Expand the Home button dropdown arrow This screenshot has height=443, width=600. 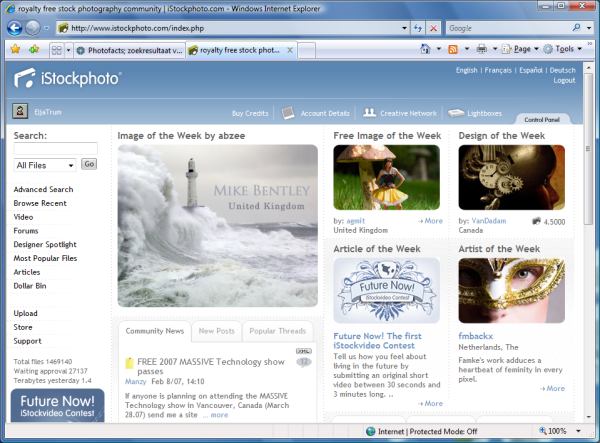coord(439,49)
